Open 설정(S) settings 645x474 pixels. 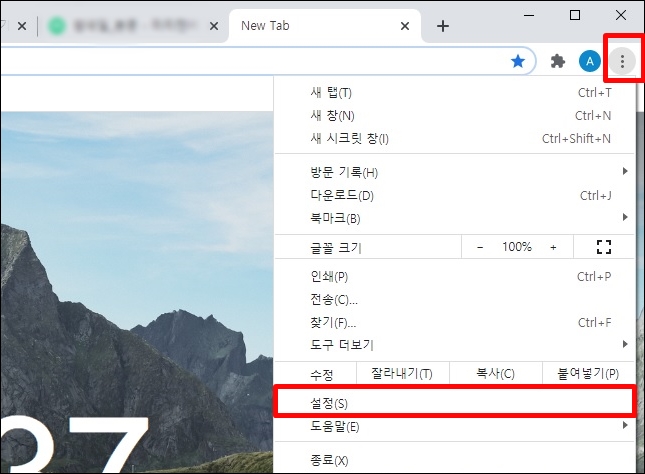coord(455,403)
